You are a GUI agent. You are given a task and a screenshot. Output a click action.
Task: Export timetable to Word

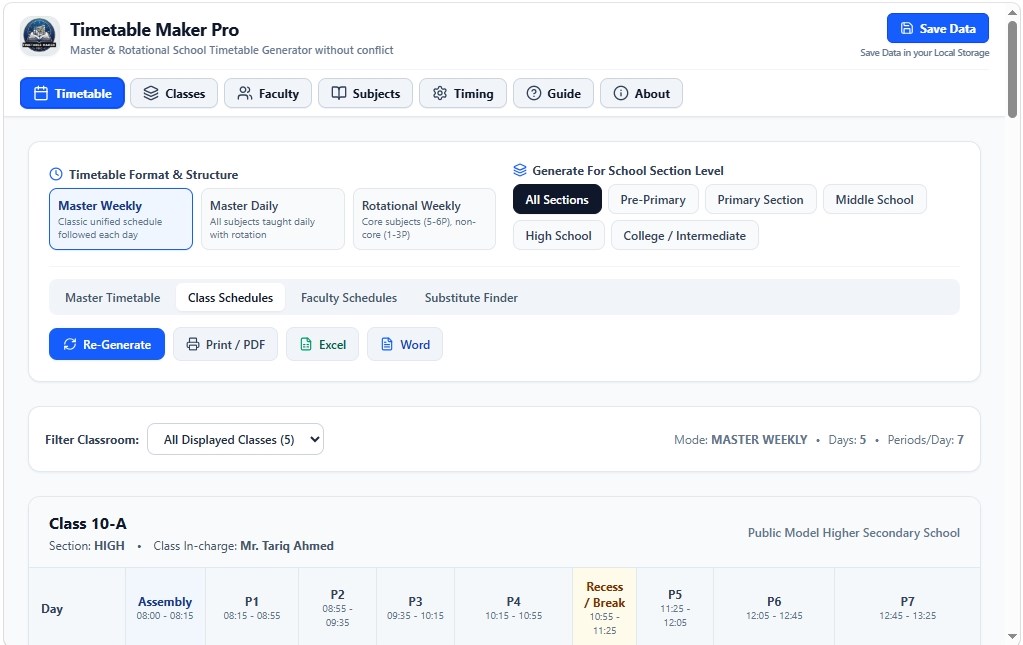tap(405, 344)
